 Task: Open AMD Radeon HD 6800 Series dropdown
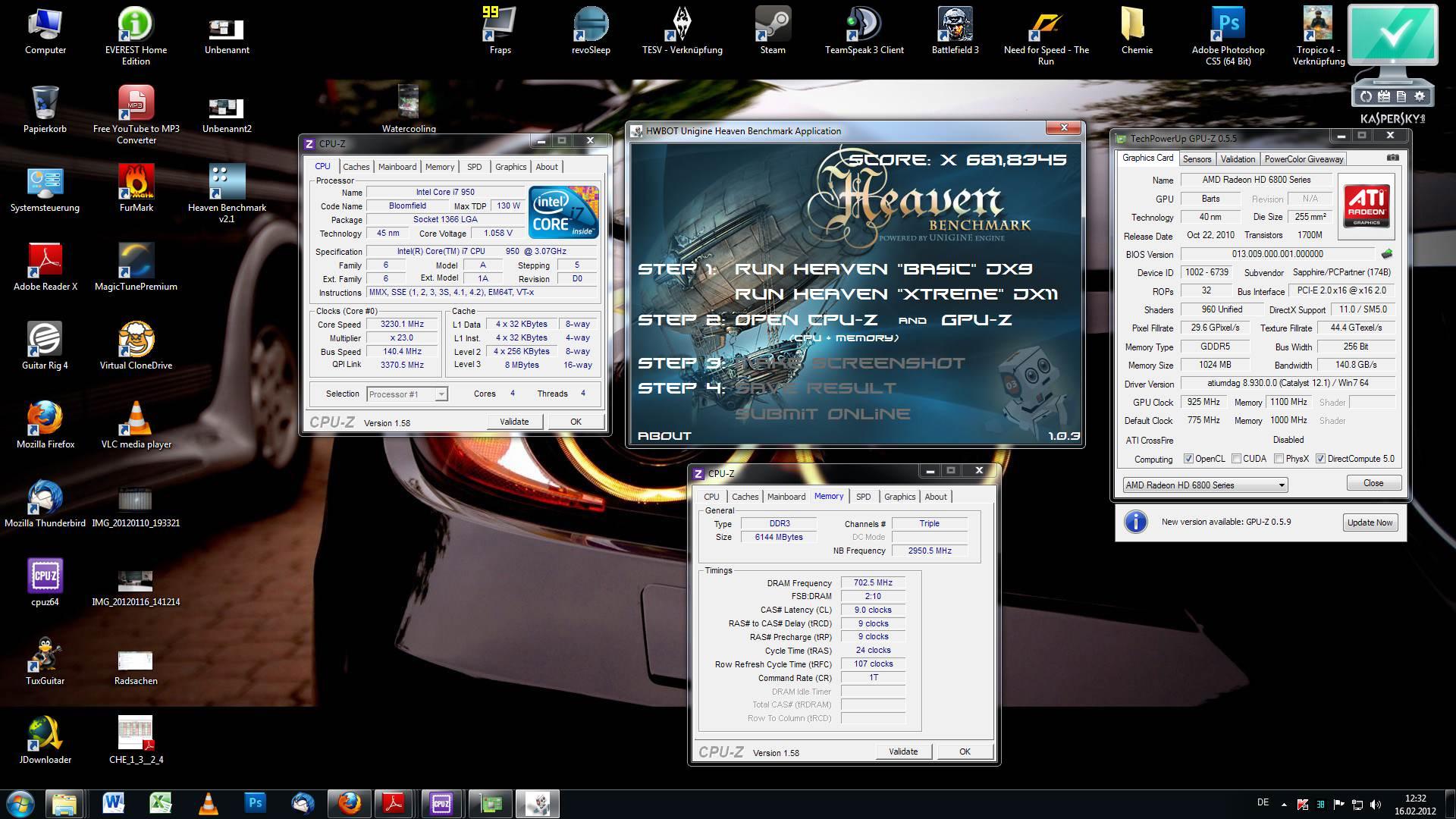1205,485
